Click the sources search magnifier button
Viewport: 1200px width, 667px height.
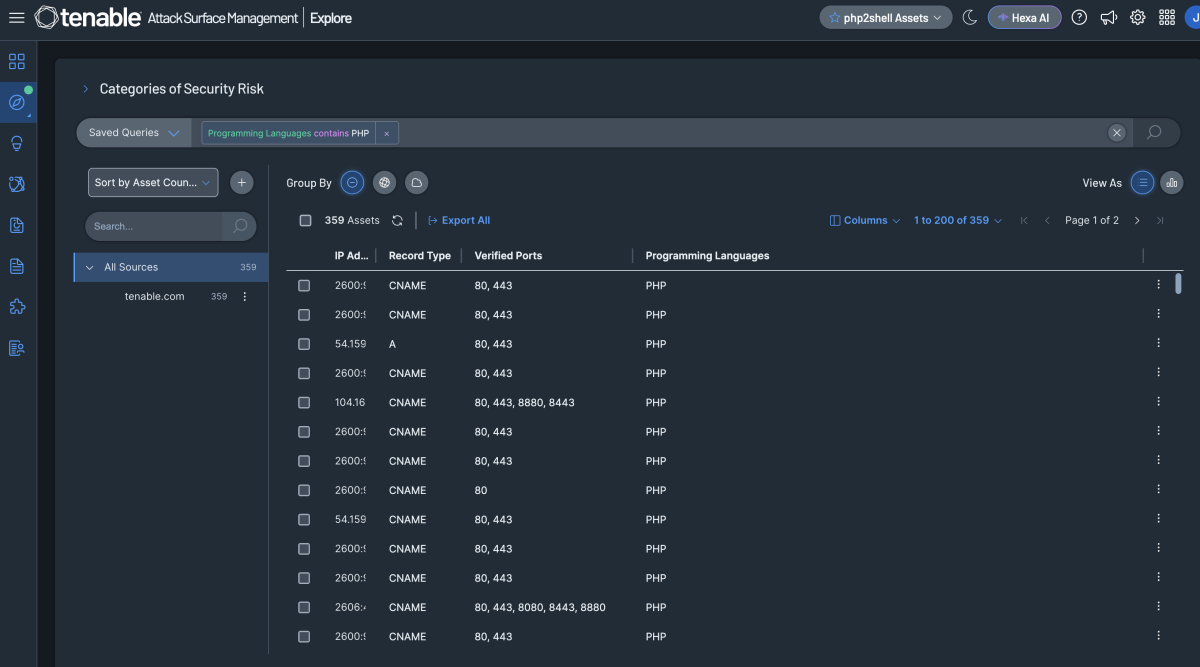[240, 226]
